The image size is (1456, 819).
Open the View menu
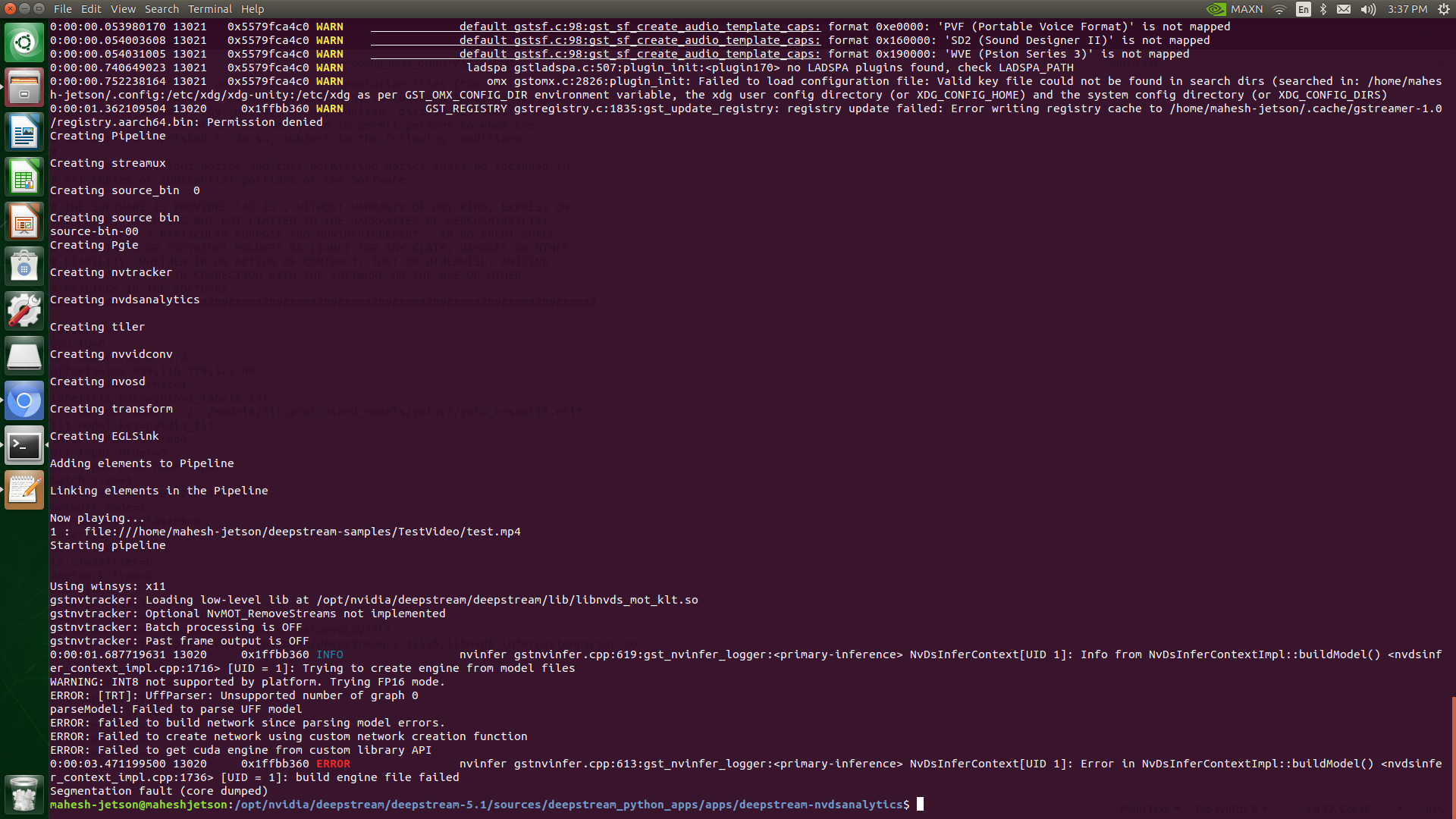click(x=123, y=9)
